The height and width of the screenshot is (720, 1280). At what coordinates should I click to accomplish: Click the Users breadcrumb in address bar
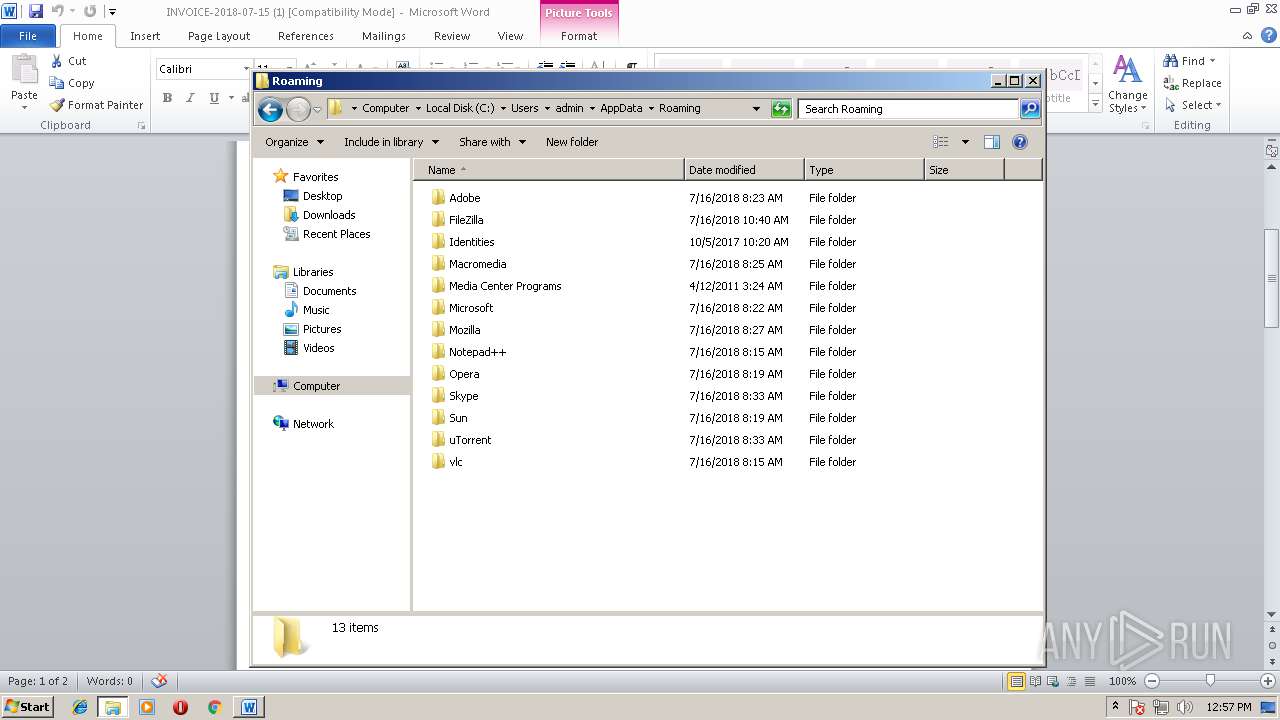(x=525, y=108)
